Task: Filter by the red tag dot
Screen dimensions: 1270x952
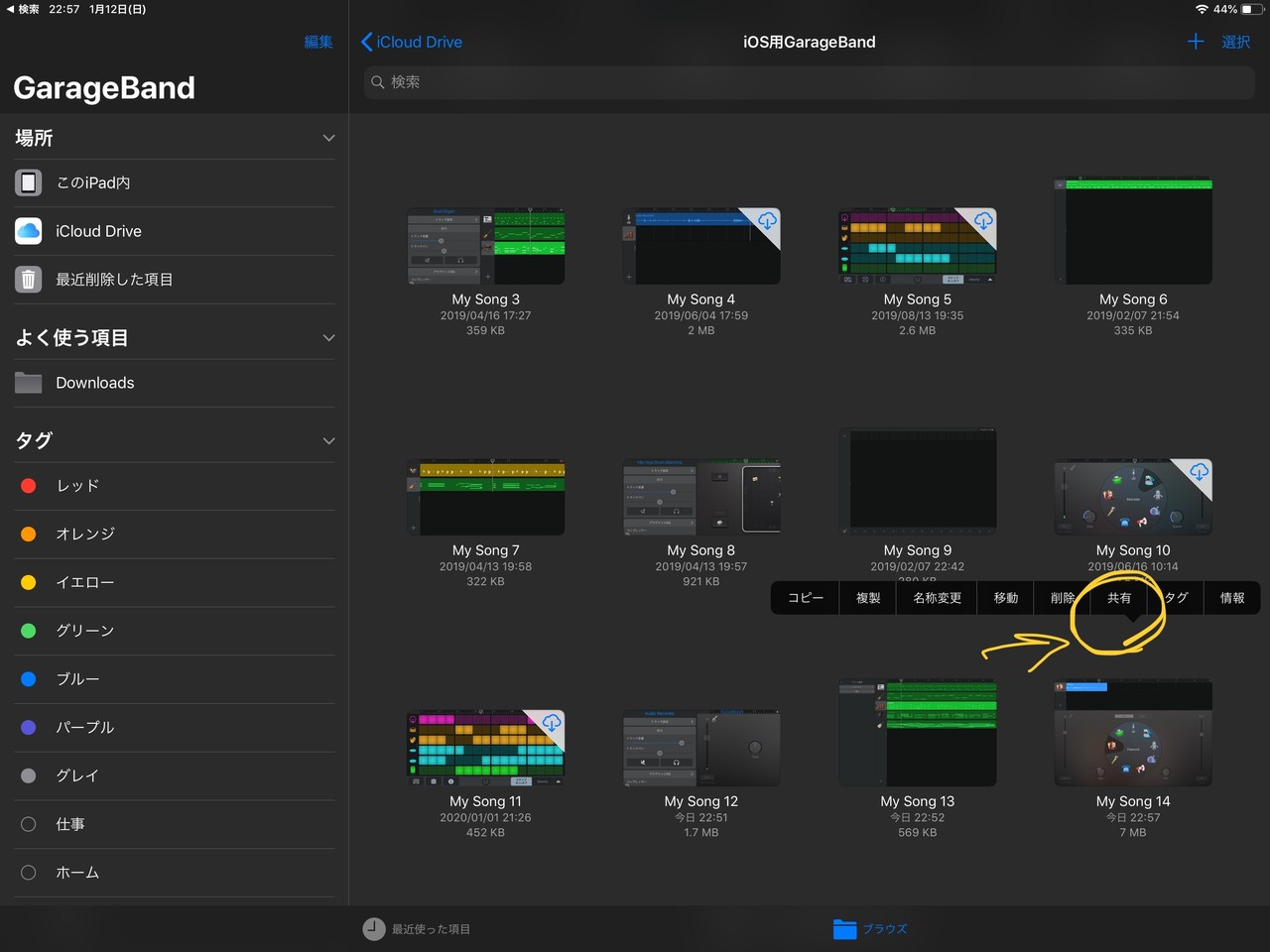Action: point(29,486)
